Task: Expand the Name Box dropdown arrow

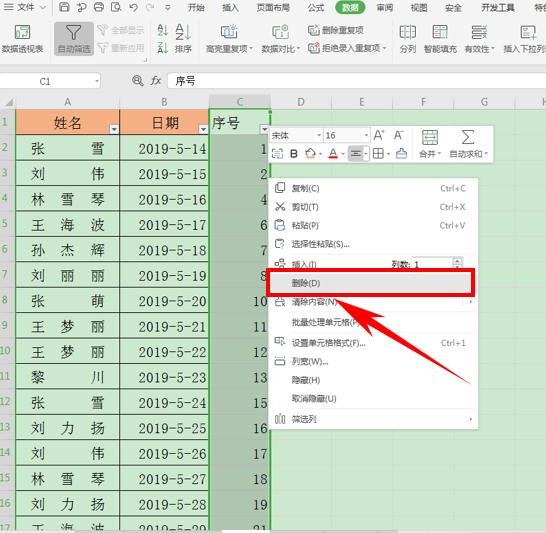Action: [96, 81]
